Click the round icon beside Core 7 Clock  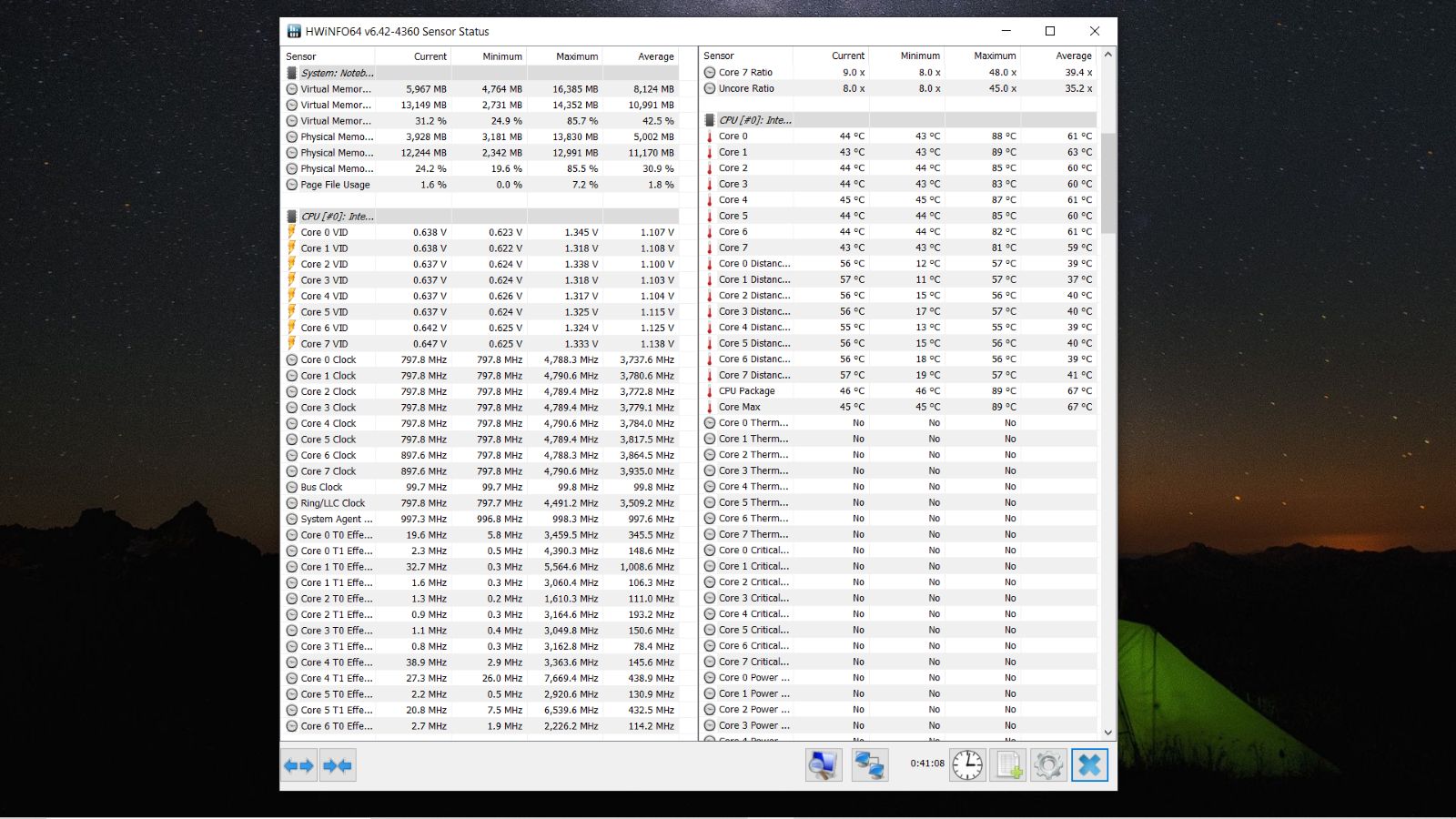[x=292, y=471]
